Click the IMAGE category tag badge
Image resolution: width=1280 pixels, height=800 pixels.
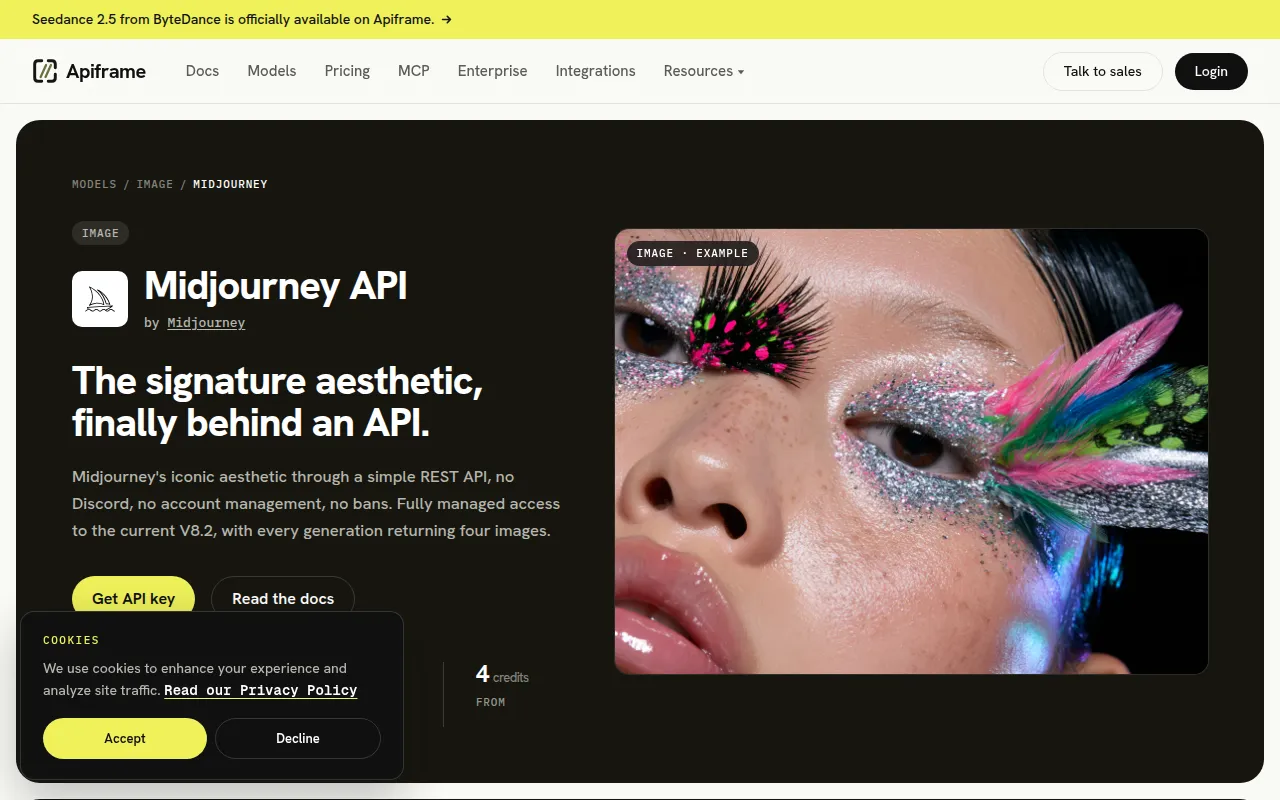pyautogui.click(x=100, y=233)
